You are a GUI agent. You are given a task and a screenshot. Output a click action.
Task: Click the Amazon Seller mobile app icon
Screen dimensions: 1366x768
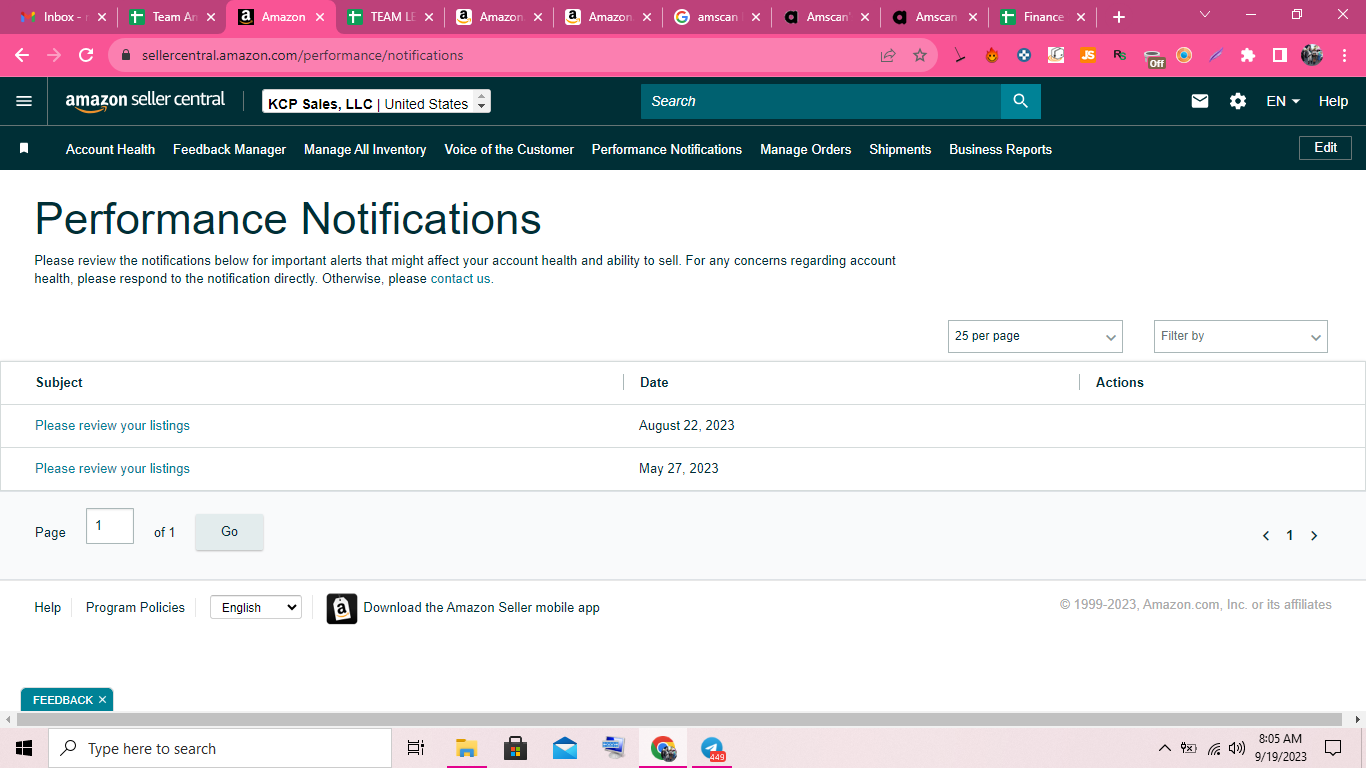pyautogui.click(x=342, y=608)
